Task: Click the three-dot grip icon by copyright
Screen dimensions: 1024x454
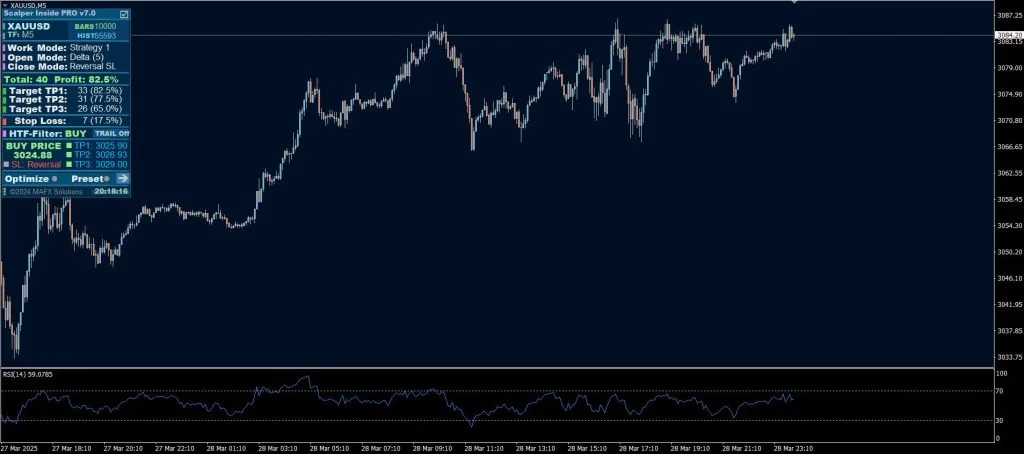Action: tap(5, 192)
